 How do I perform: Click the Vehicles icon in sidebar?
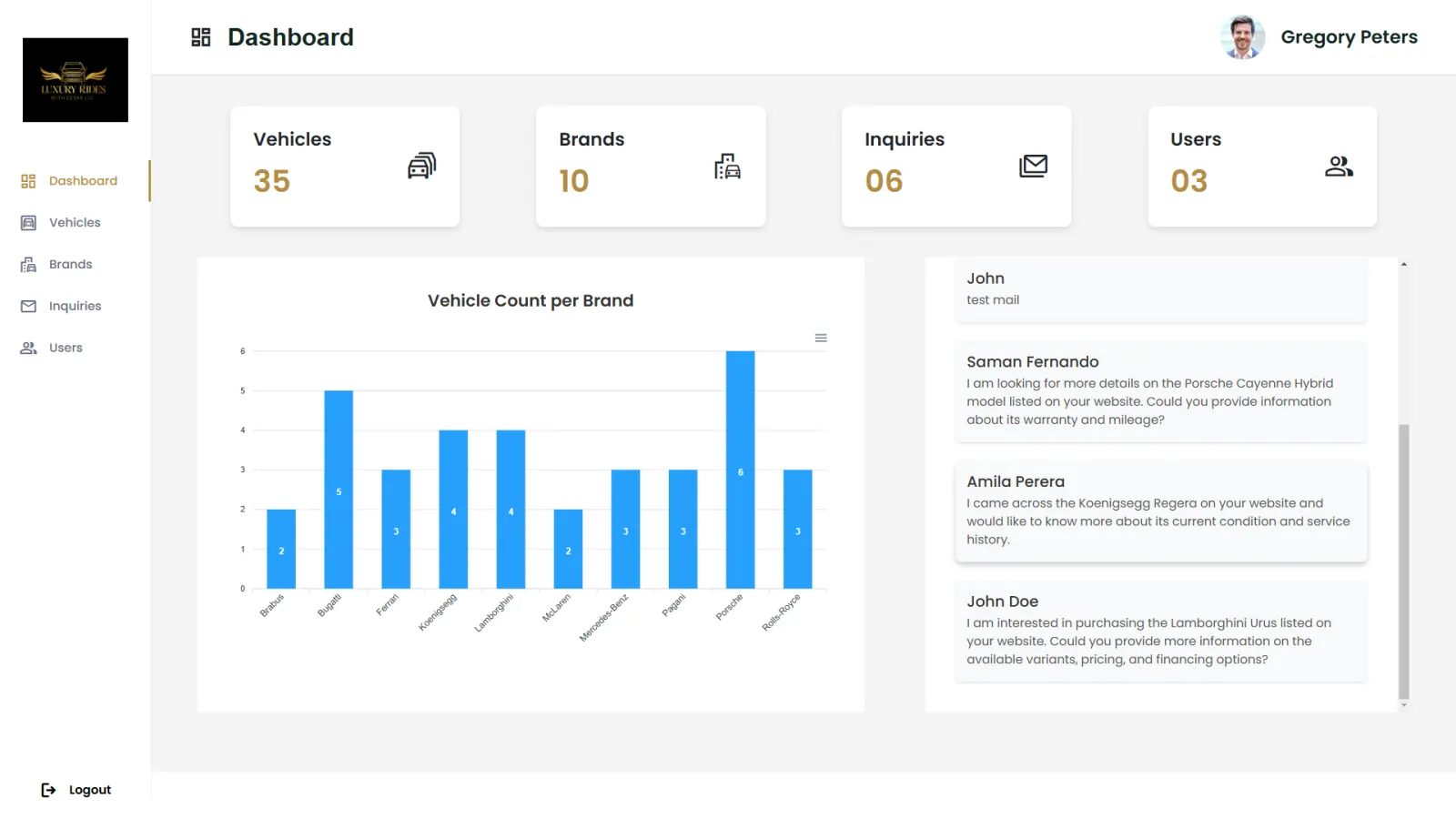pyautogui.click(x=28, y=223)
